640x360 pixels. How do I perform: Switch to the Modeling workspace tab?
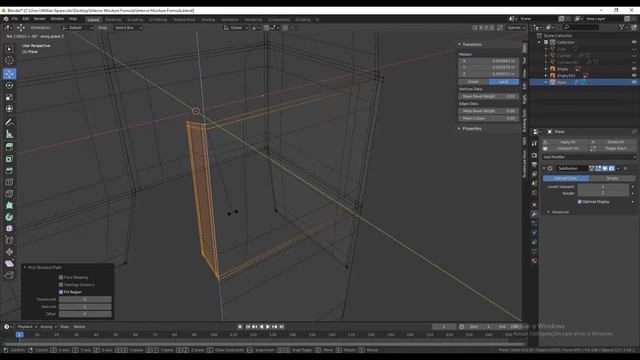tap(113, 20)
